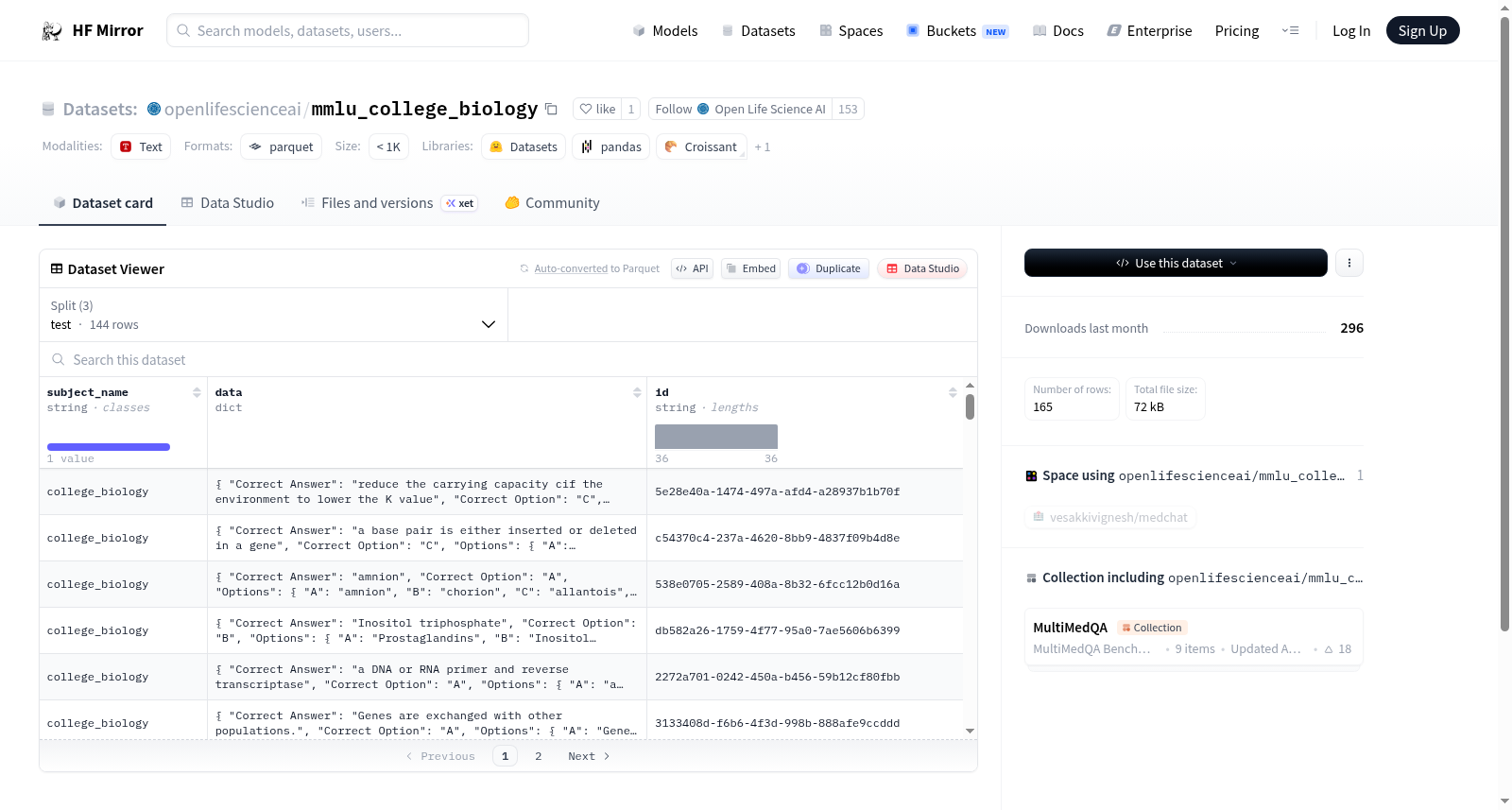Open the Pricing page

(x=1237, y=31)
